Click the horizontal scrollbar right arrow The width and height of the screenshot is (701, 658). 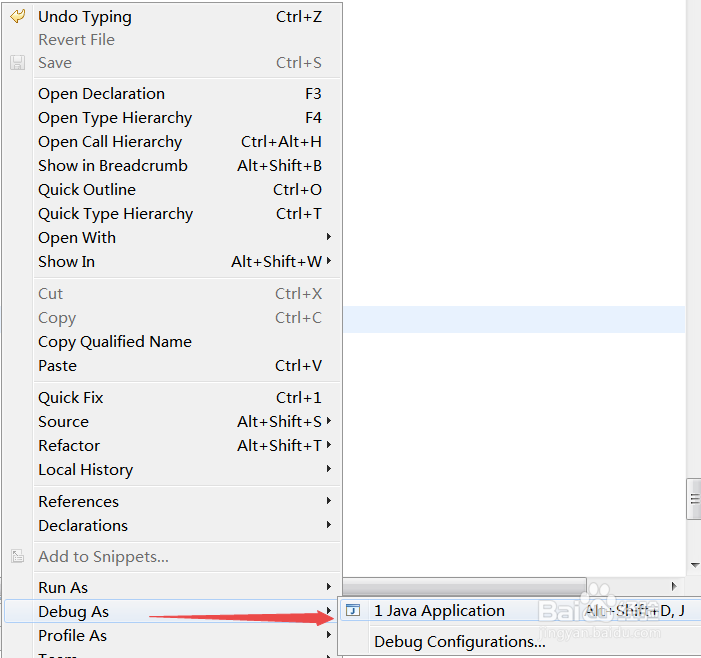(x=674, y=586)
